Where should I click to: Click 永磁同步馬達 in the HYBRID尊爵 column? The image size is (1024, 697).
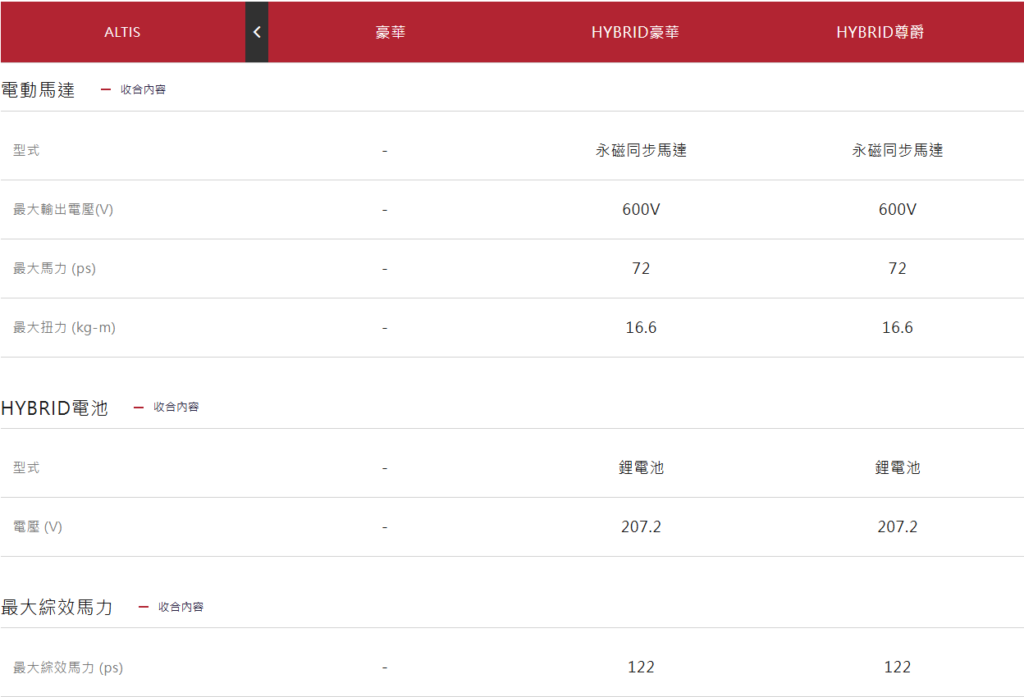click(x=897, y=150)
